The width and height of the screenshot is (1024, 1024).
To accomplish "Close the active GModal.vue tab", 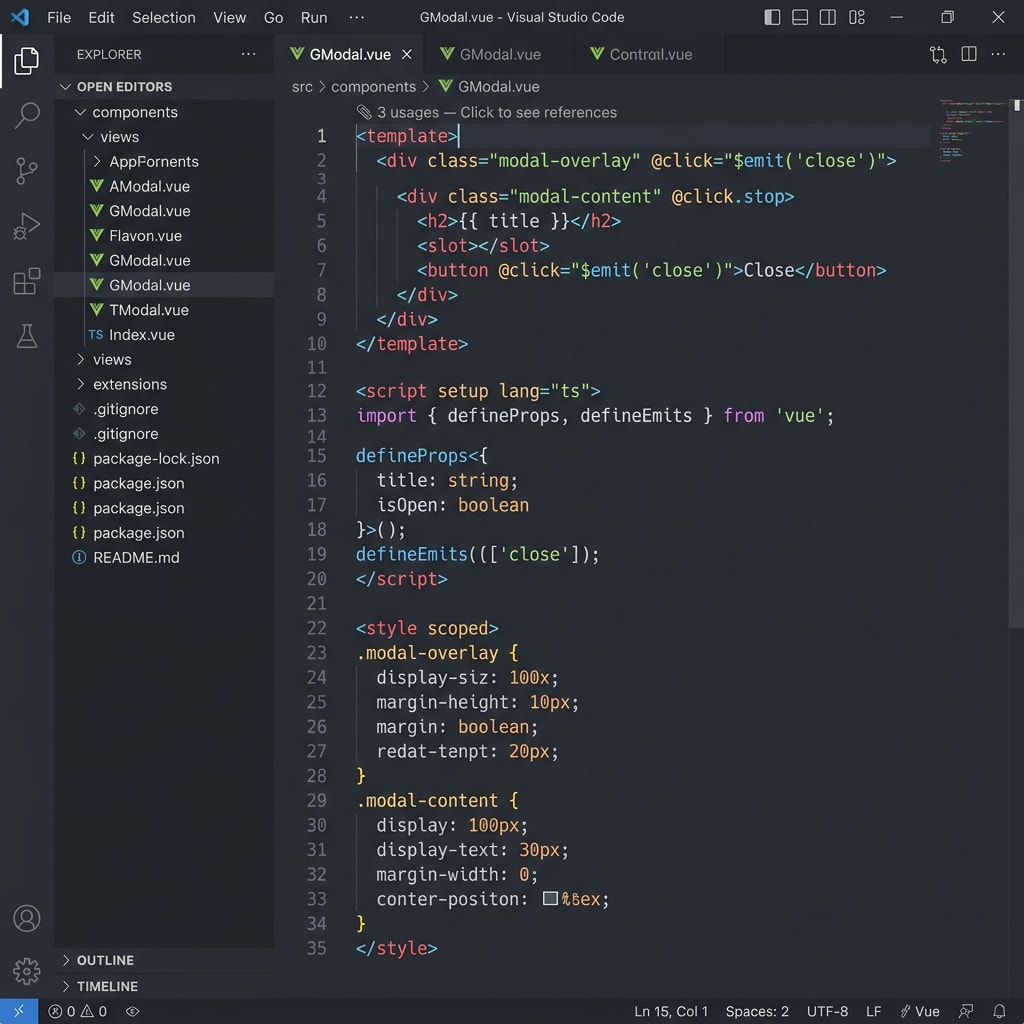I will (406, 54).
